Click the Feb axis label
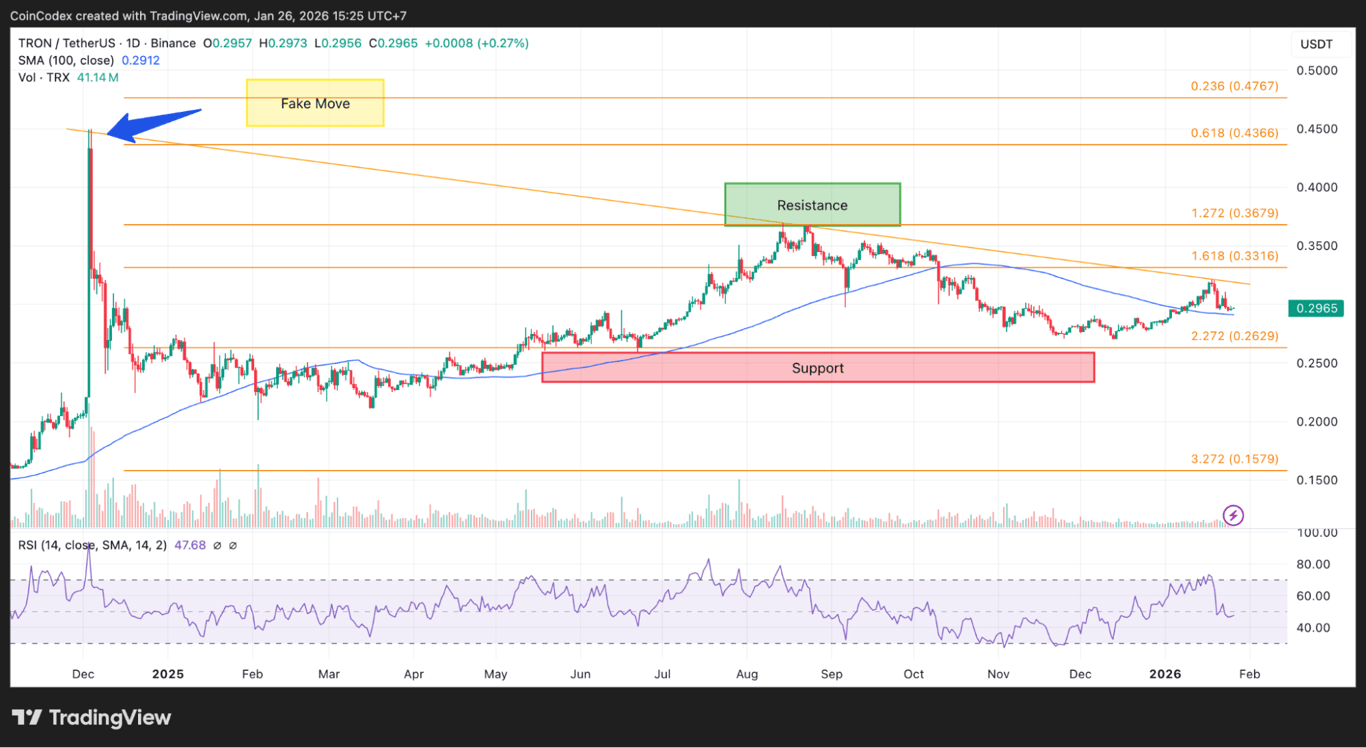The width and height of the screenshot is (1366, 748). (x=1248, y=674)
